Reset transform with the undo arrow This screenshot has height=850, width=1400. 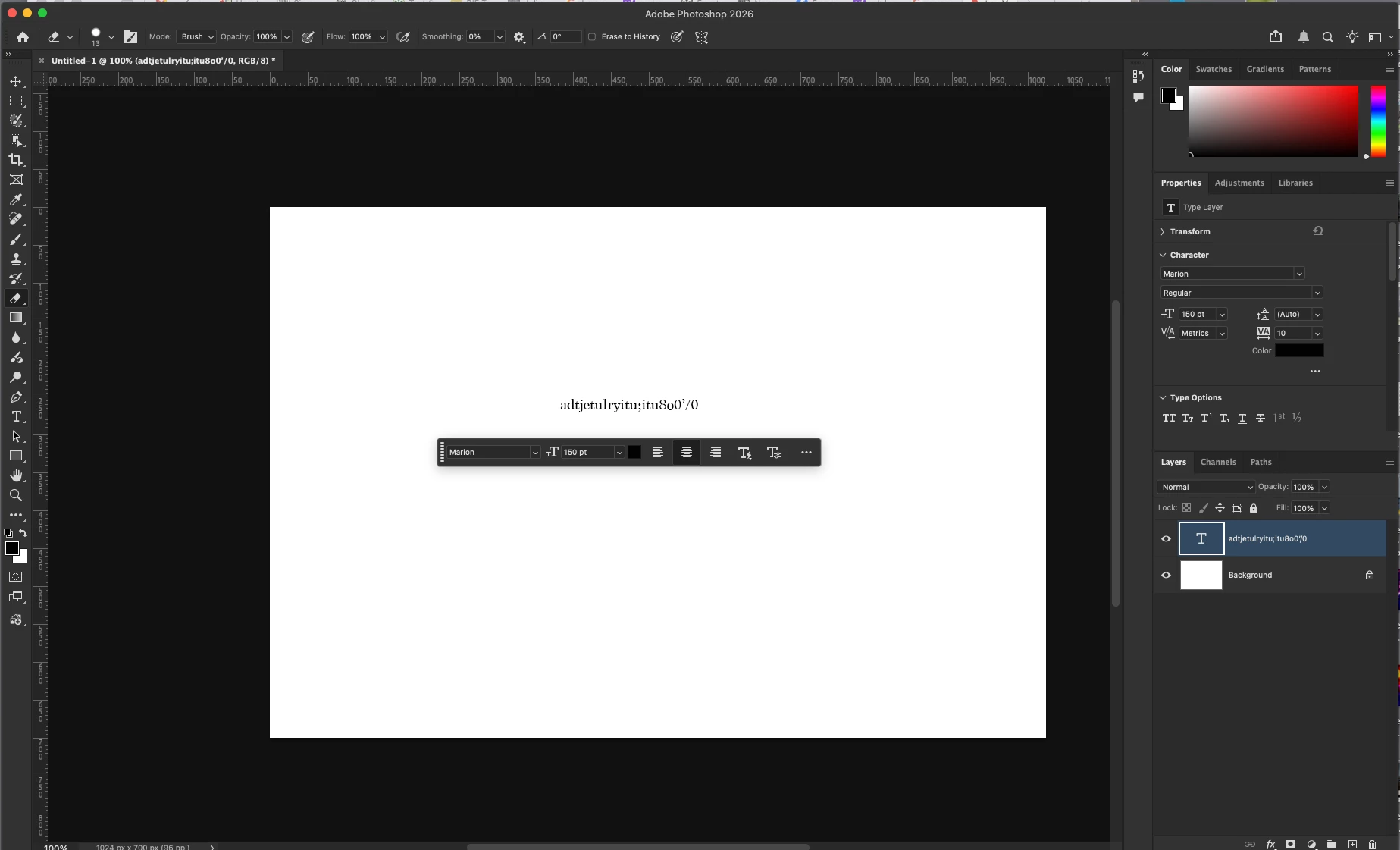point(1318,231)
